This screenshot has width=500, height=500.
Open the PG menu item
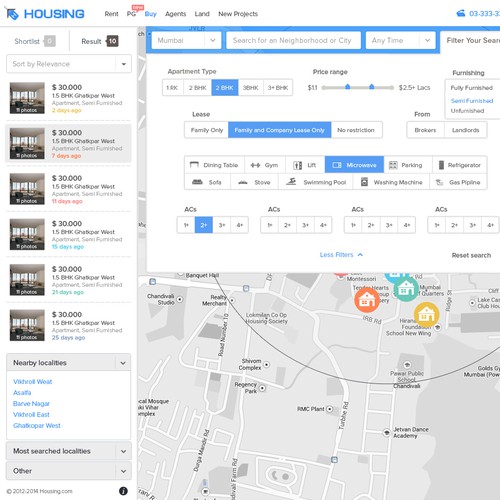coord(131,14)
